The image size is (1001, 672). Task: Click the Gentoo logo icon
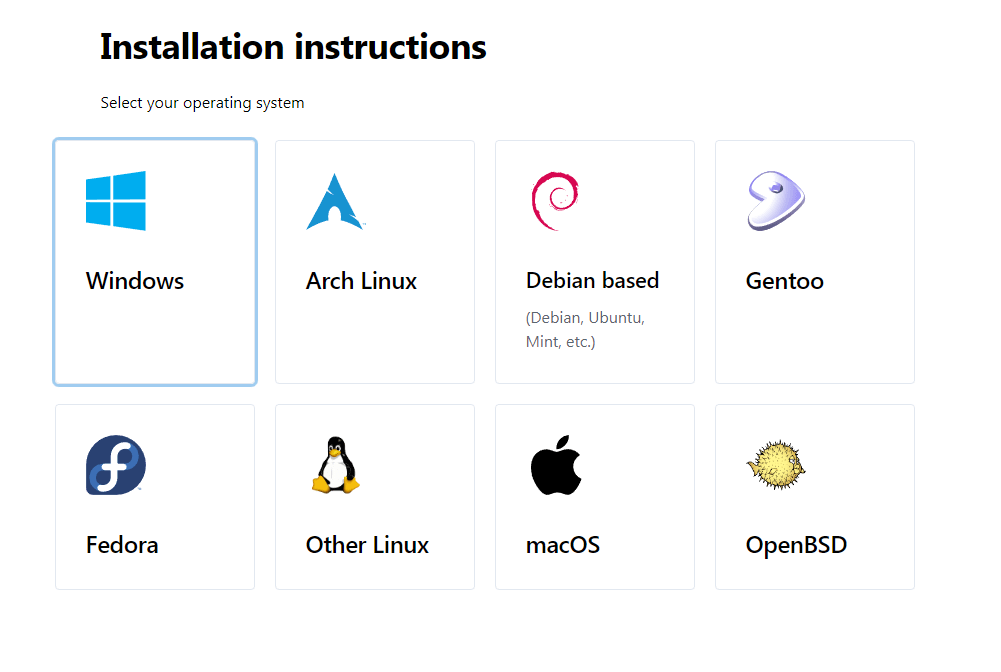[775, 201]
